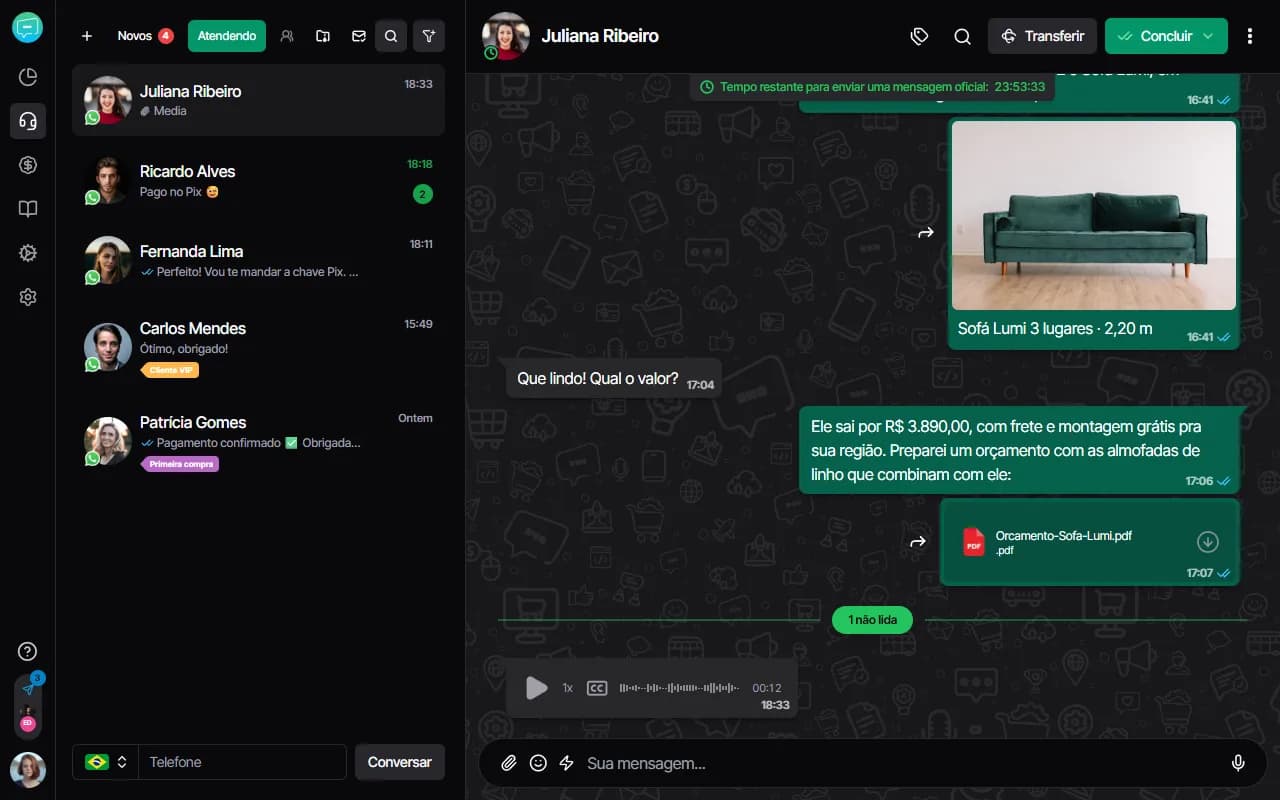Toggle CC captions on the audio message
Screen dimensions: 1280x800
click(x=597, y=688)
